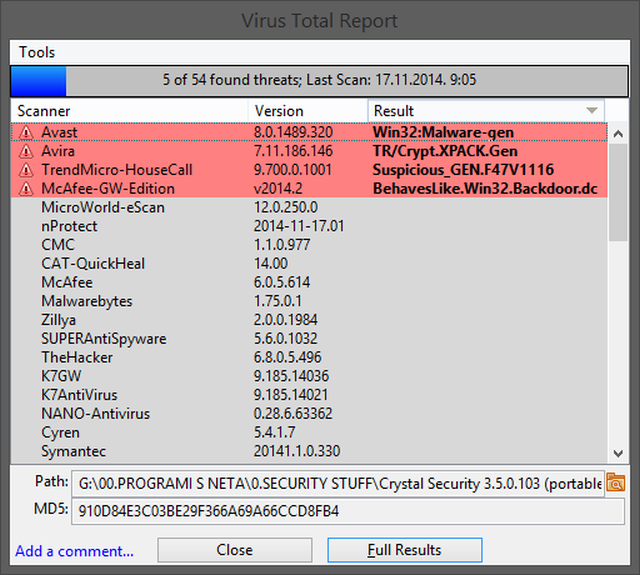
Task: Click the warning icon beside Avira
Action: coord(26,151)
